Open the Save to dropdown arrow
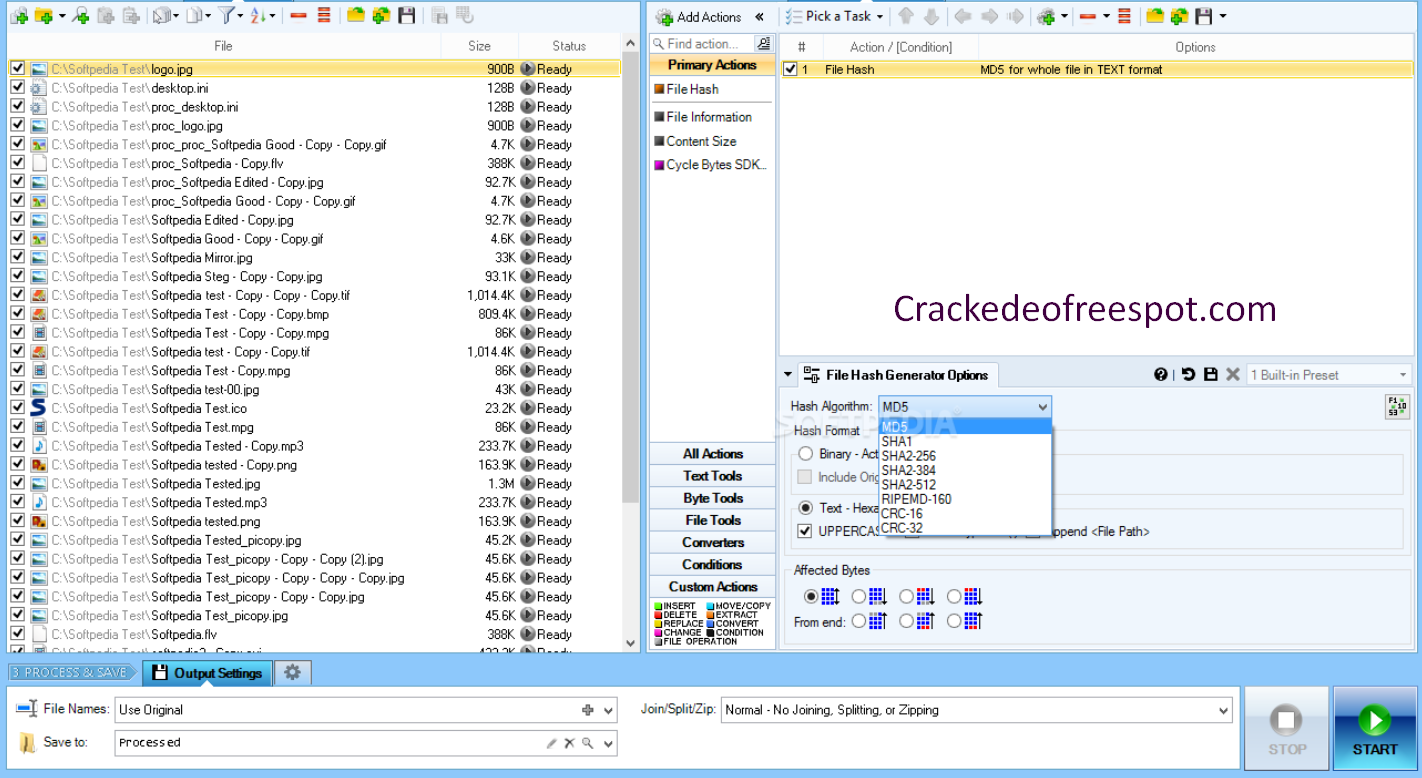The height and width of the screenshot is (778, 1422). point(608,742)
